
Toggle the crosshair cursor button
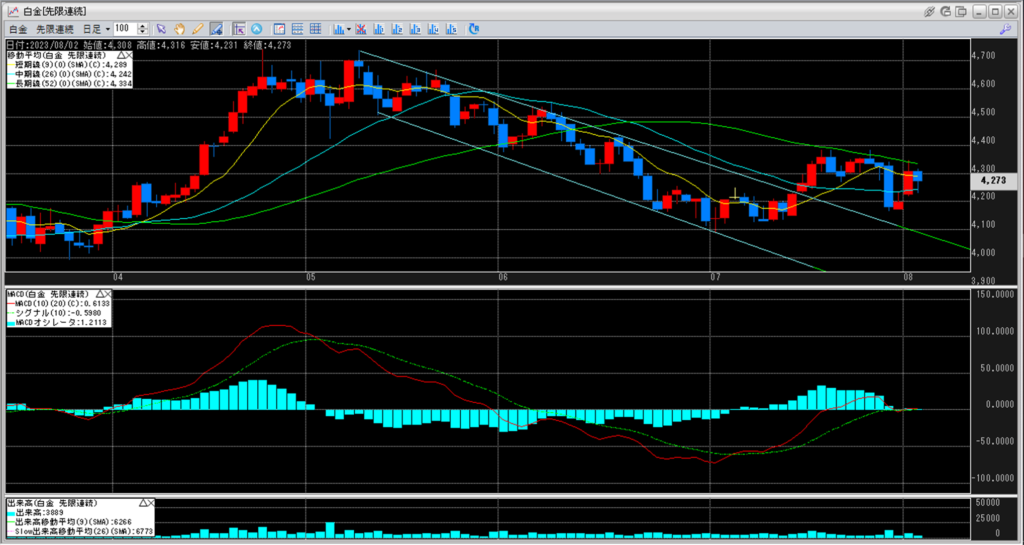[x=239, y=29]
